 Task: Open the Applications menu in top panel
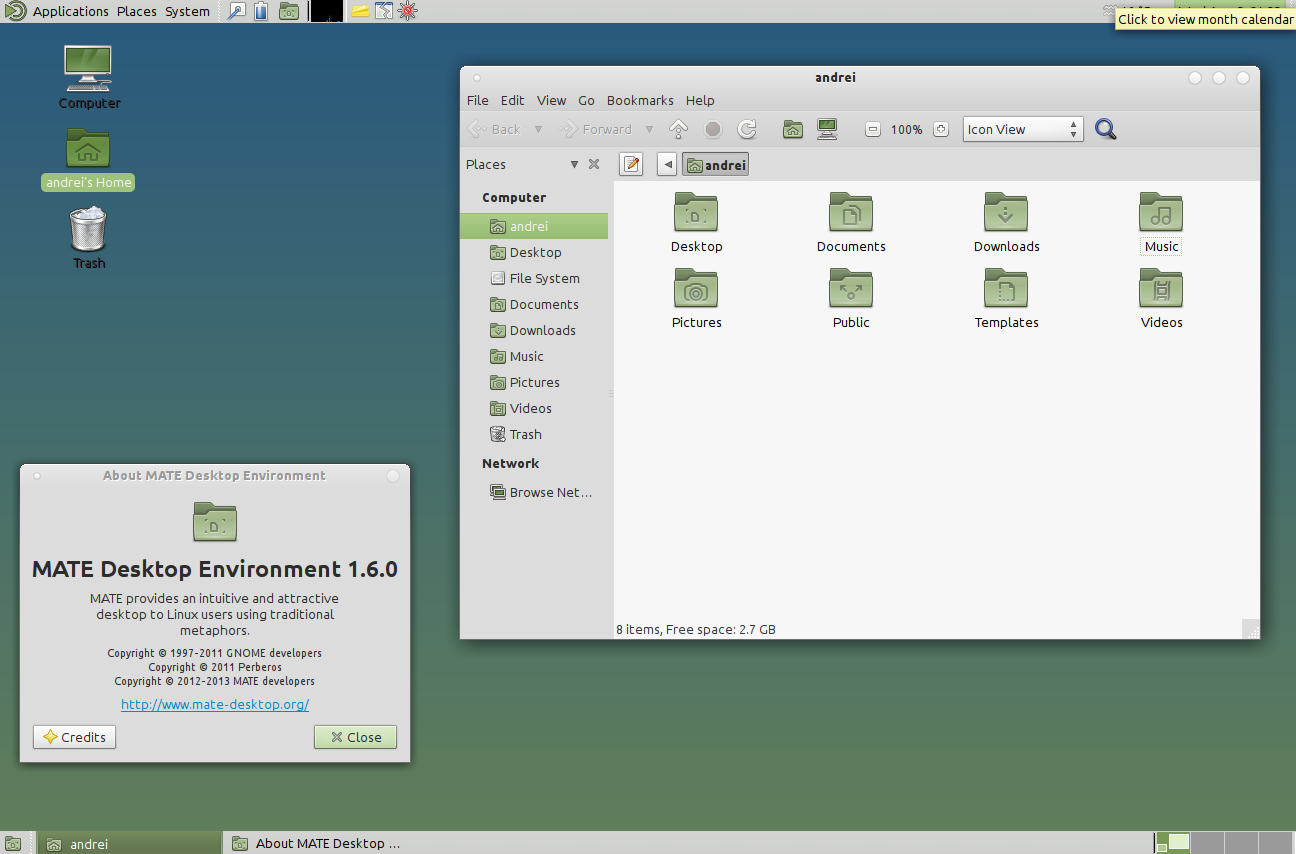[x=70, y=11]
